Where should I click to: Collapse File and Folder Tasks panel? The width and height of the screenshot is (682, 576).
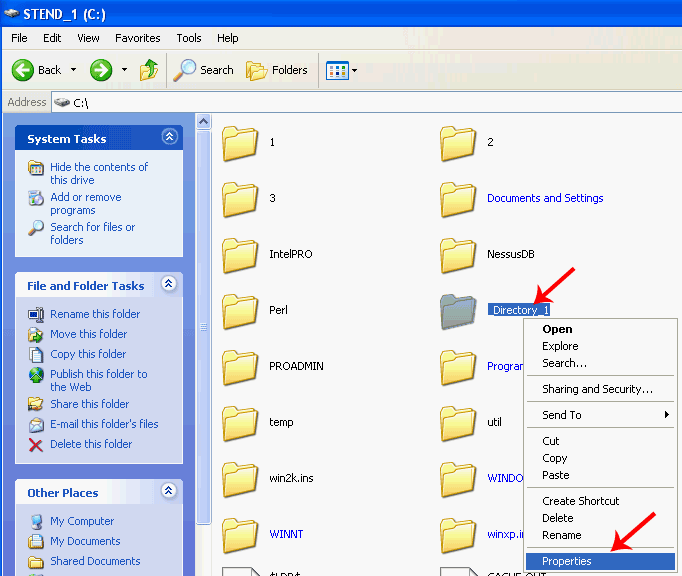[x=169, y=284]
